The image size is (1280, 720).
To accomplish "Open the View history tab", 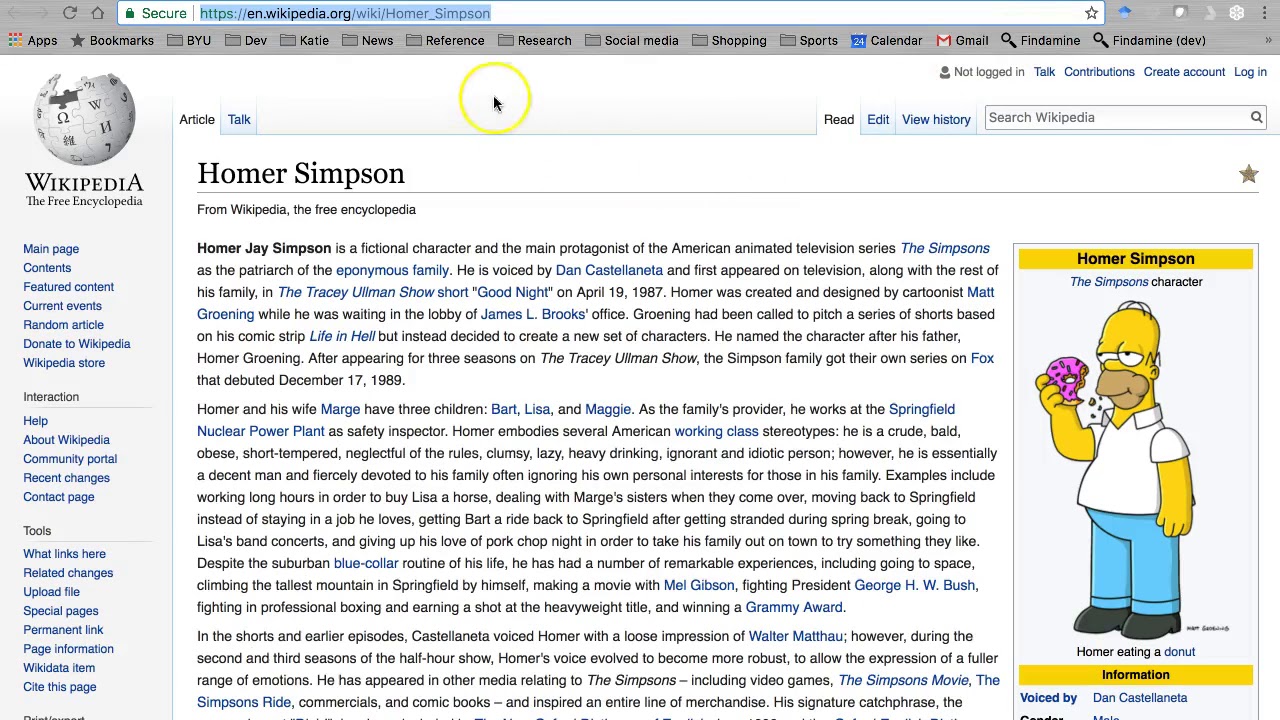I will tap(936, 119).
